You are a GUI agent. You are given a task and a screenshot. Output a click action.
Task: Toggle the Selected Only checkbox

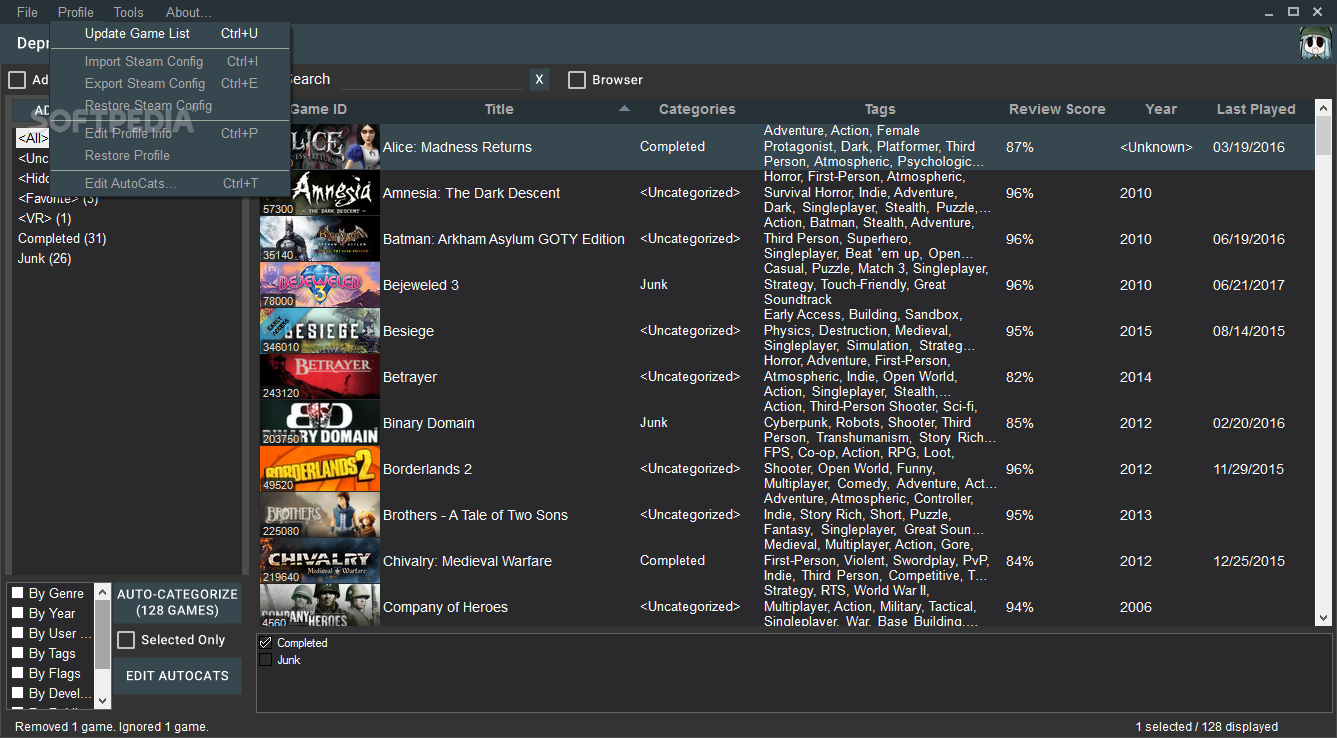[x=126, y=640]
